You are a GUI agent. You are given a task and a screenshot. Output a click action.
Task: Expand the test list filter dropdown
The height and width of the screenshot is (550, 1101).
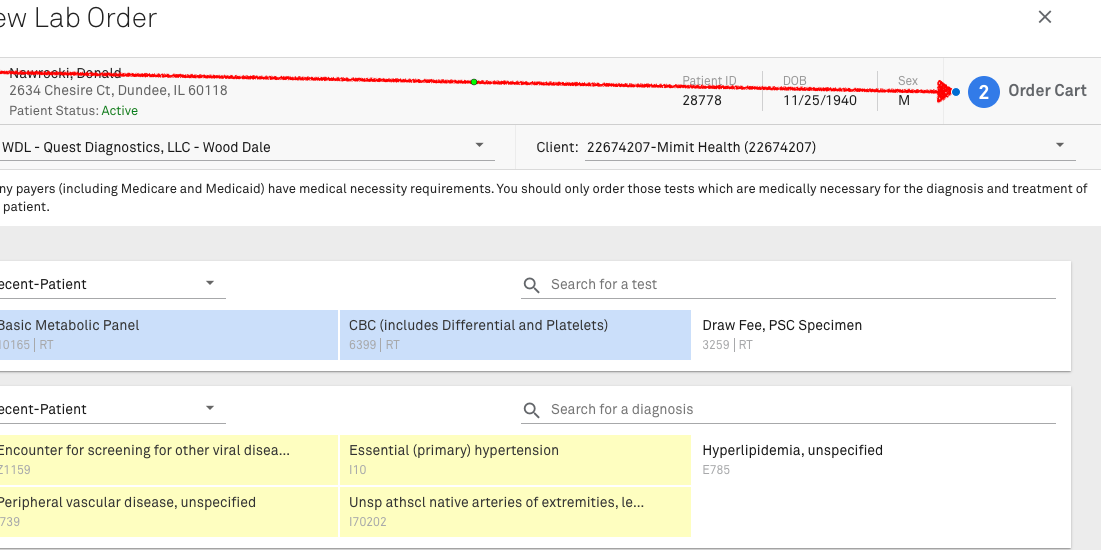coord(210,284)
